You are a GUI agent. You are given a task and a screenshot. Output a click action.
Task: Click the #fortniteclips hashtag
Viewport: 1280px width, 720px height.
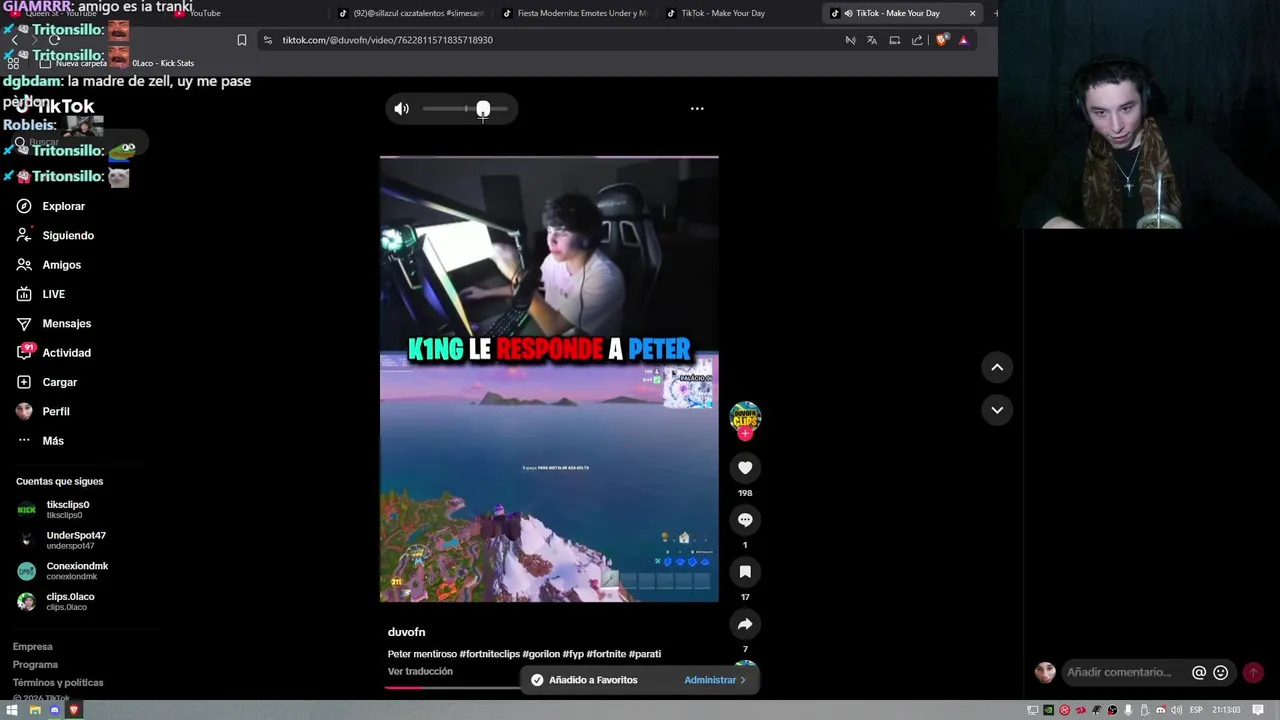pyautogui.click(x=489, y=654)
